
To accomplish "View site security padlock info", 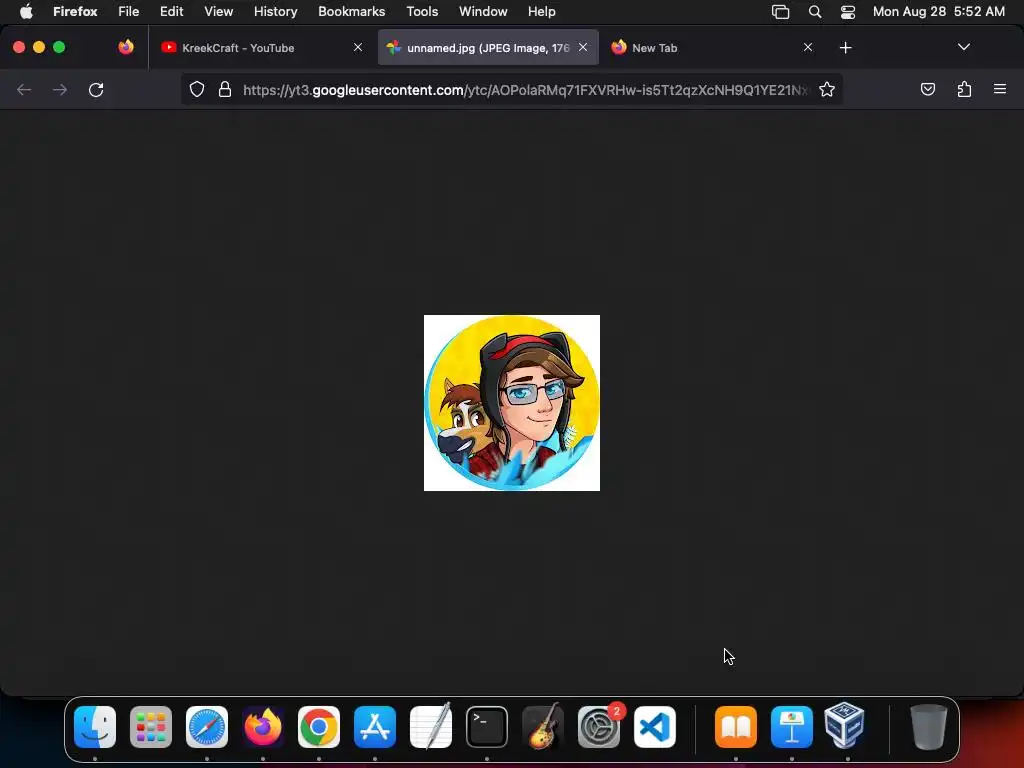I will 225,89.
